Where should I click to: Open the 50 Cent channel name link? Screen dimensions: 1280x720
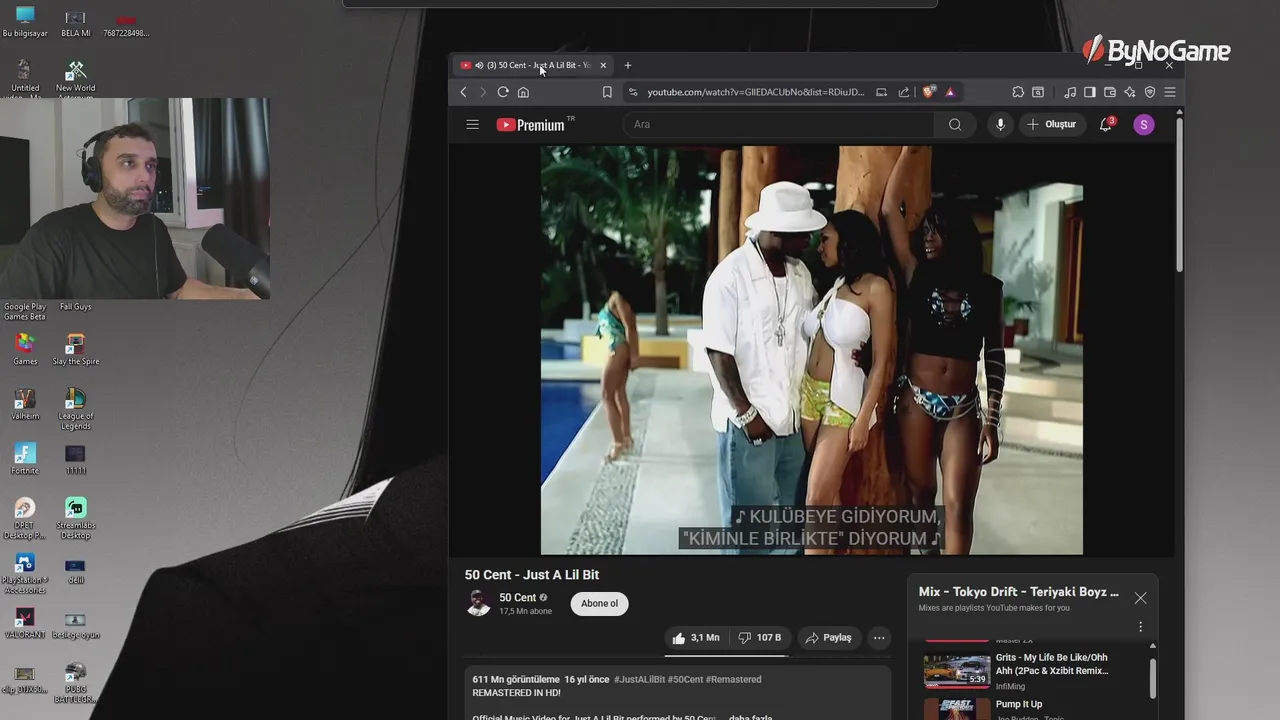(x=518, y=598)
